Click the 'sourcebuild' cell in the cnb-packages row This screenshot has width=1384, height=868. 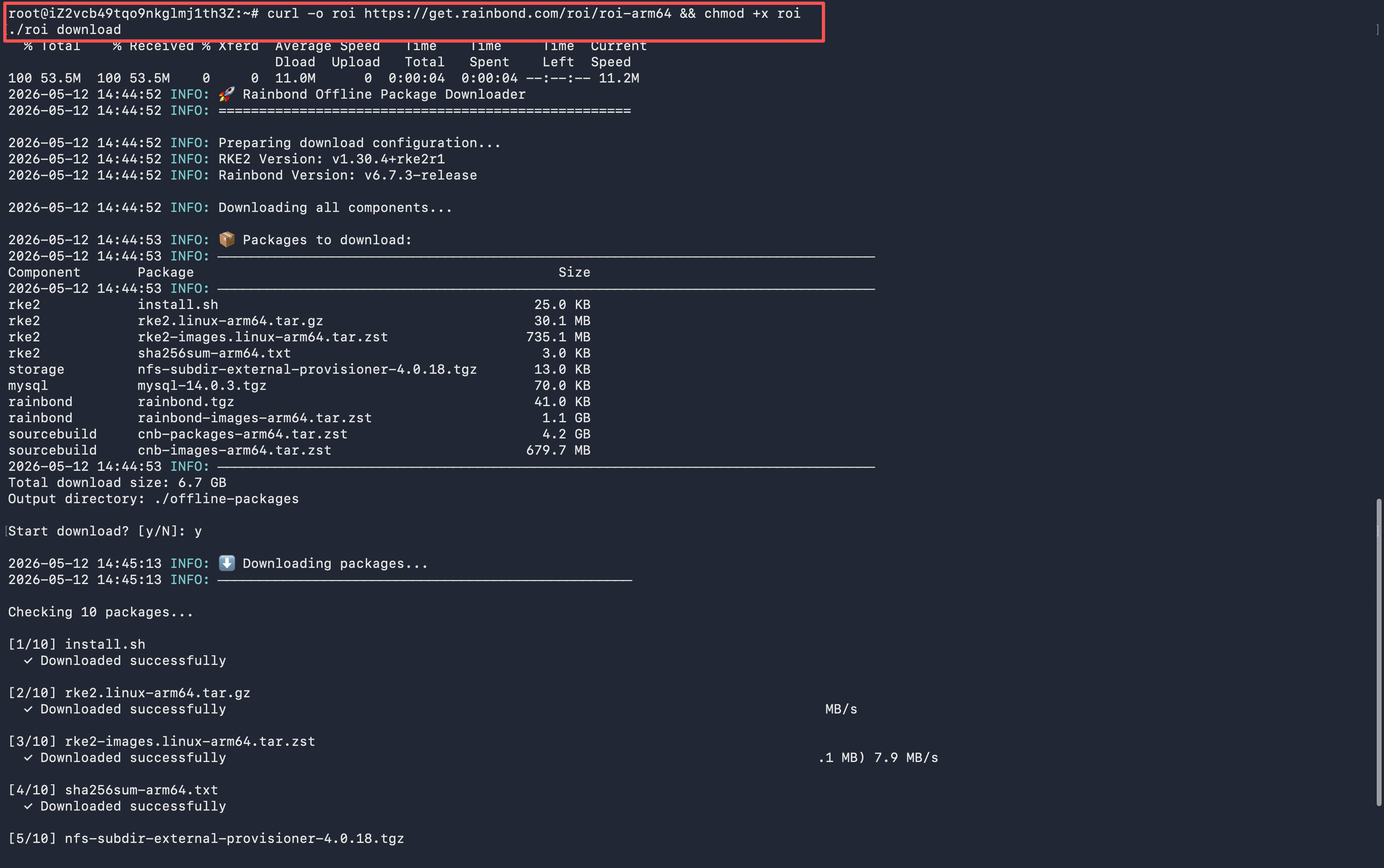52,434
